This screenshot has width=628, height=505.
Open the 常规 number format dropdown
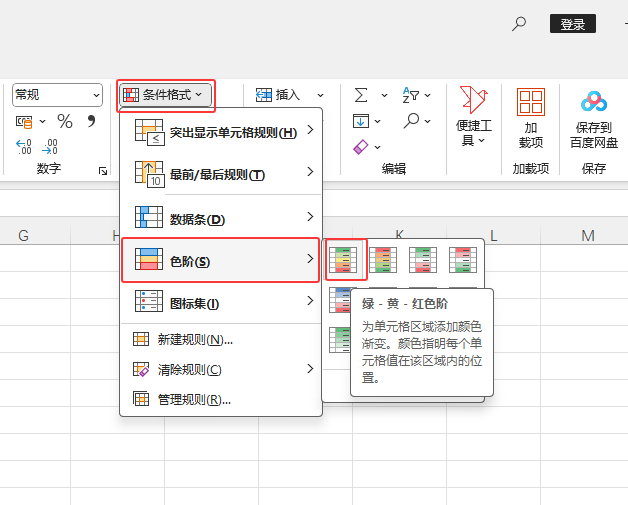[57, 95]
